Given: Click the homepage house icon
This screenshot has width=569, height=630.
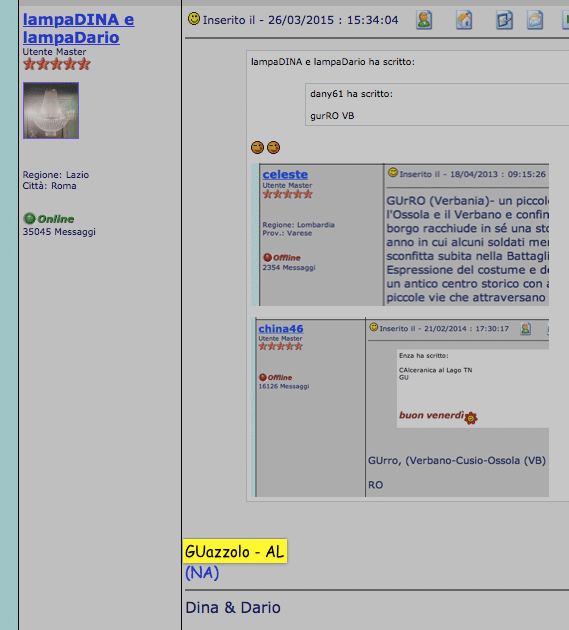Looking at the screenshot, I should (x=464, y=20).
